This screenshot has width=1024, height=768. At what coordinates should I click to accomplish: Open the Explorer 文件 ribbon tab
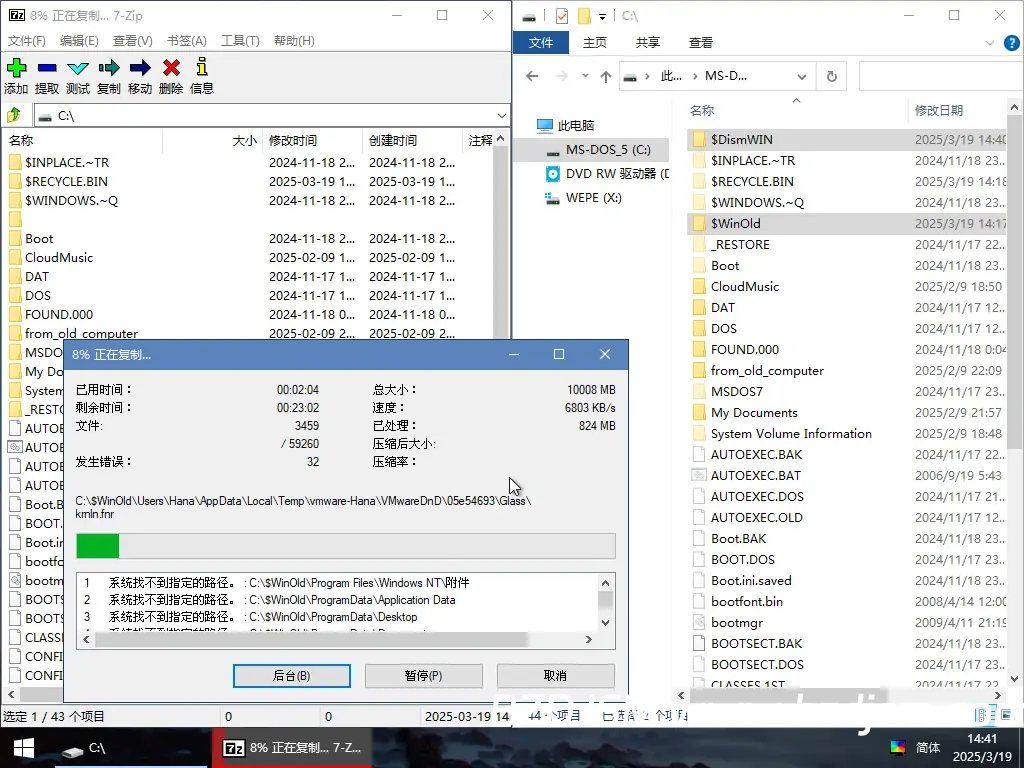click(x=541, y=42)
